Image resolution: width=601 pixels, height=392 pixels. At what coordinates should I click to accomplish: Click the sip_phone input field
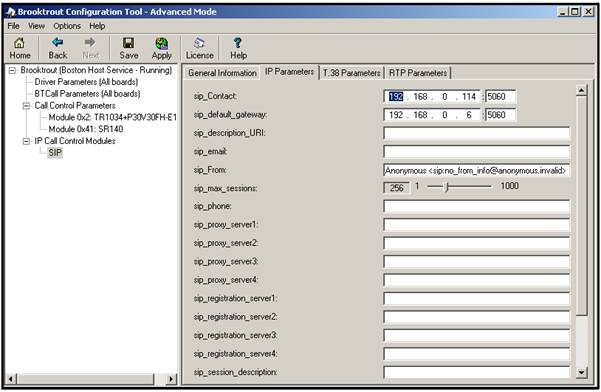tap(477, 207)
